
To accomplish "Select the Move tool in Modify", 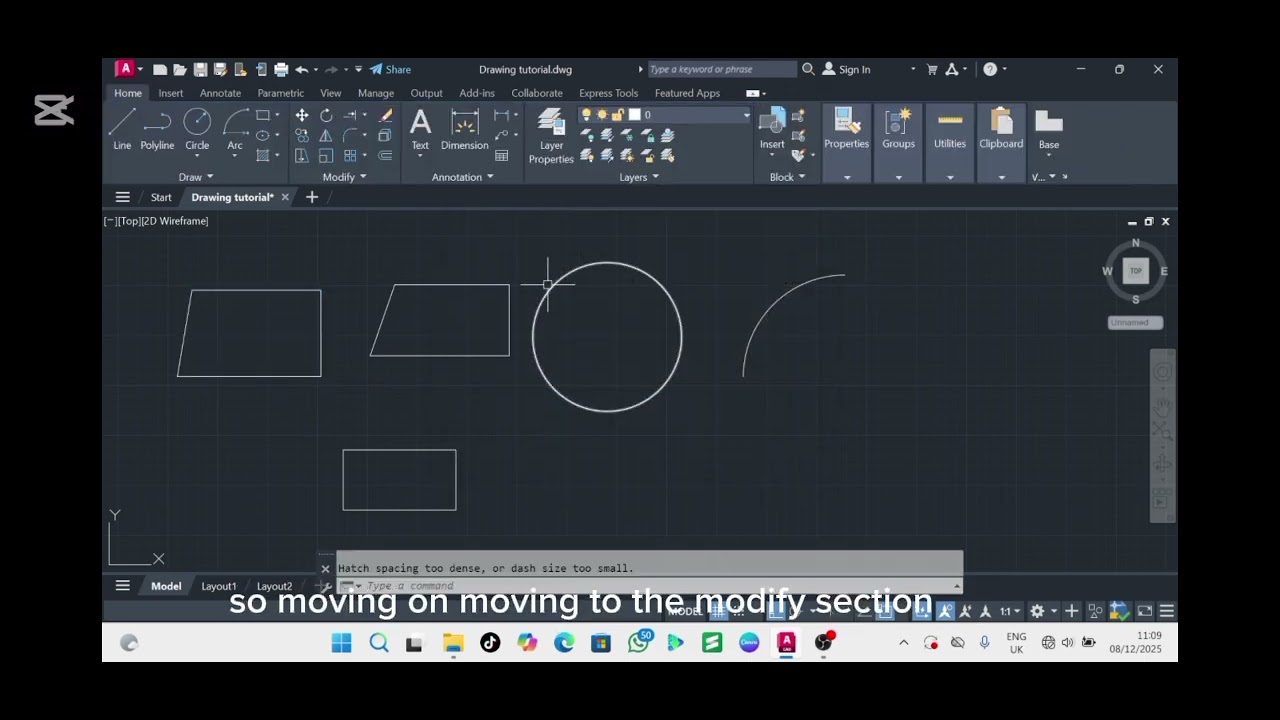I will [x=301, y=115].
